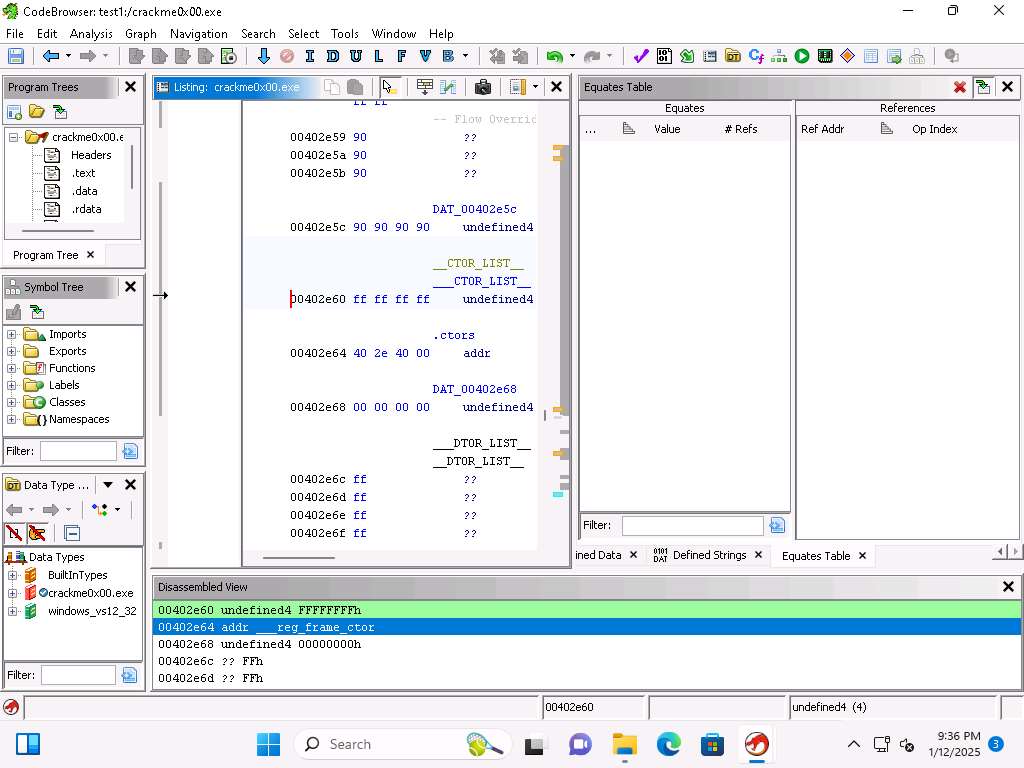Switch to the Defined Strings tab
1024x768 pixels.
[709, 555]
